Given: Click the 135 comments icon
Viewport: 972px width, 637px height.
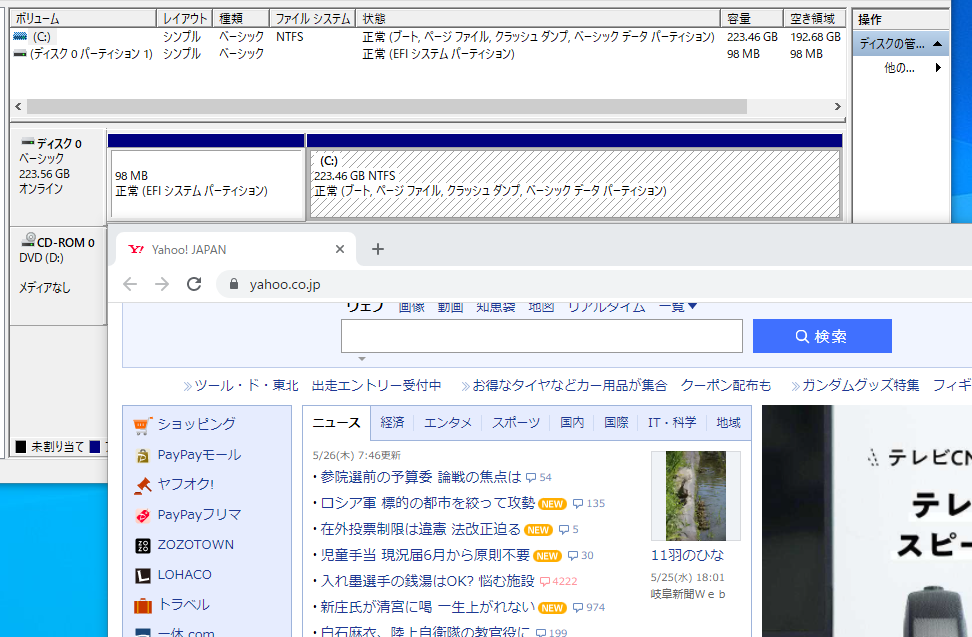Looking at the screenshot, I should click(578, 504).
